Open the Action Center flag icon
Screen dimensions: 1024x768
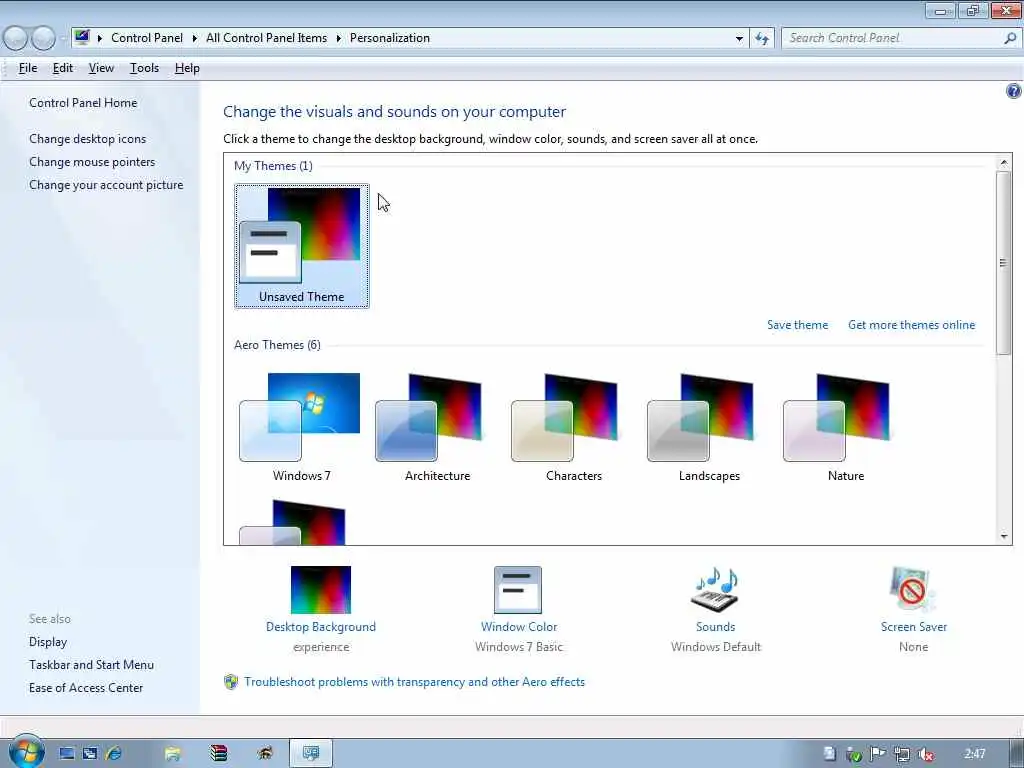coord(878,754)
